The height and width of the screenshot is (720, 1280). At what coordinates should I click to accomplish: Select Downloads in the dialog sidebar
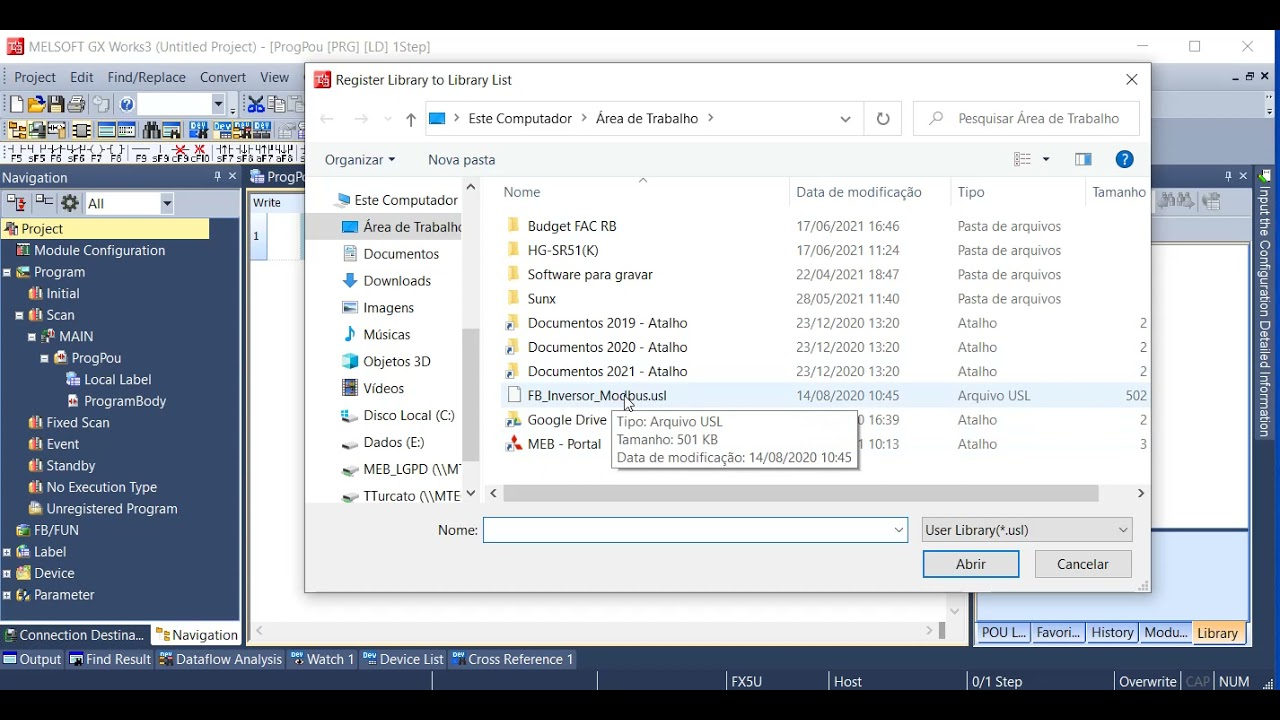397,281
